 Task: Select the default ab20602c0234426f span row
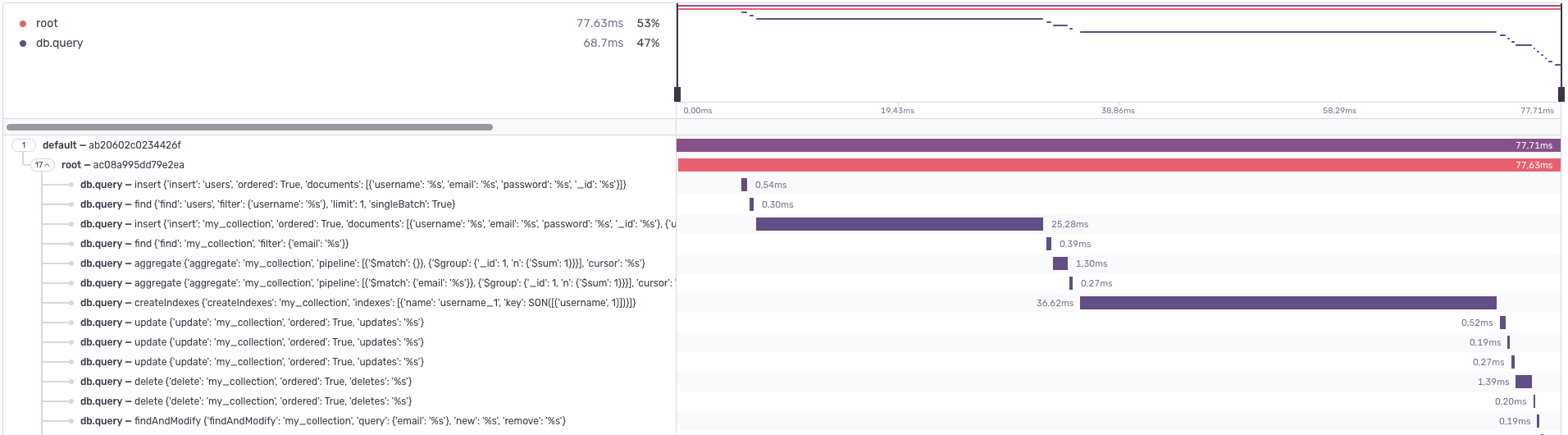pyautogui.click(x=112, y=145)
